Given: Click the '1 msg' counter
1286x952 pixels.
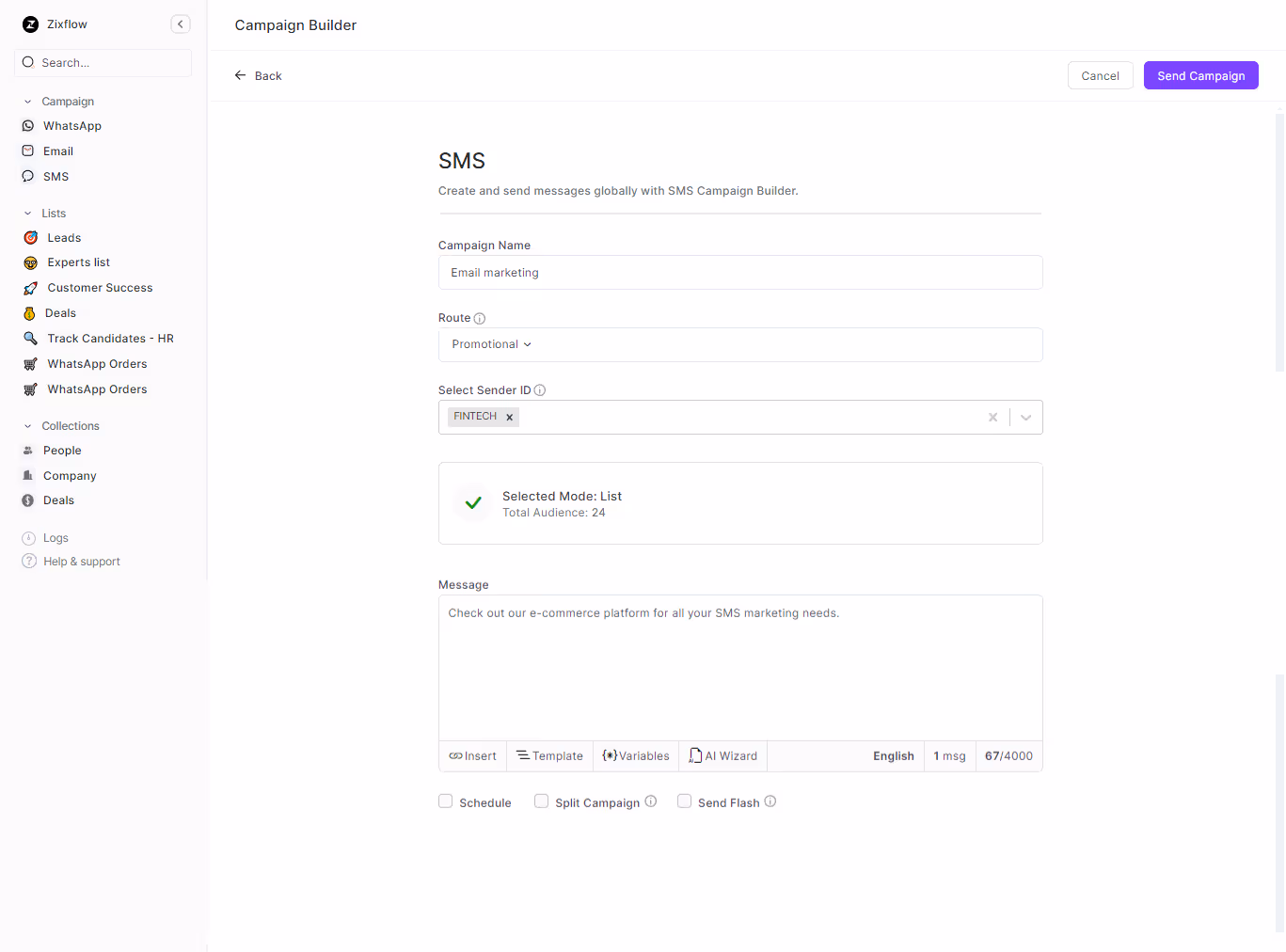Looking at the screenshot, I should (x=949, y=756).
